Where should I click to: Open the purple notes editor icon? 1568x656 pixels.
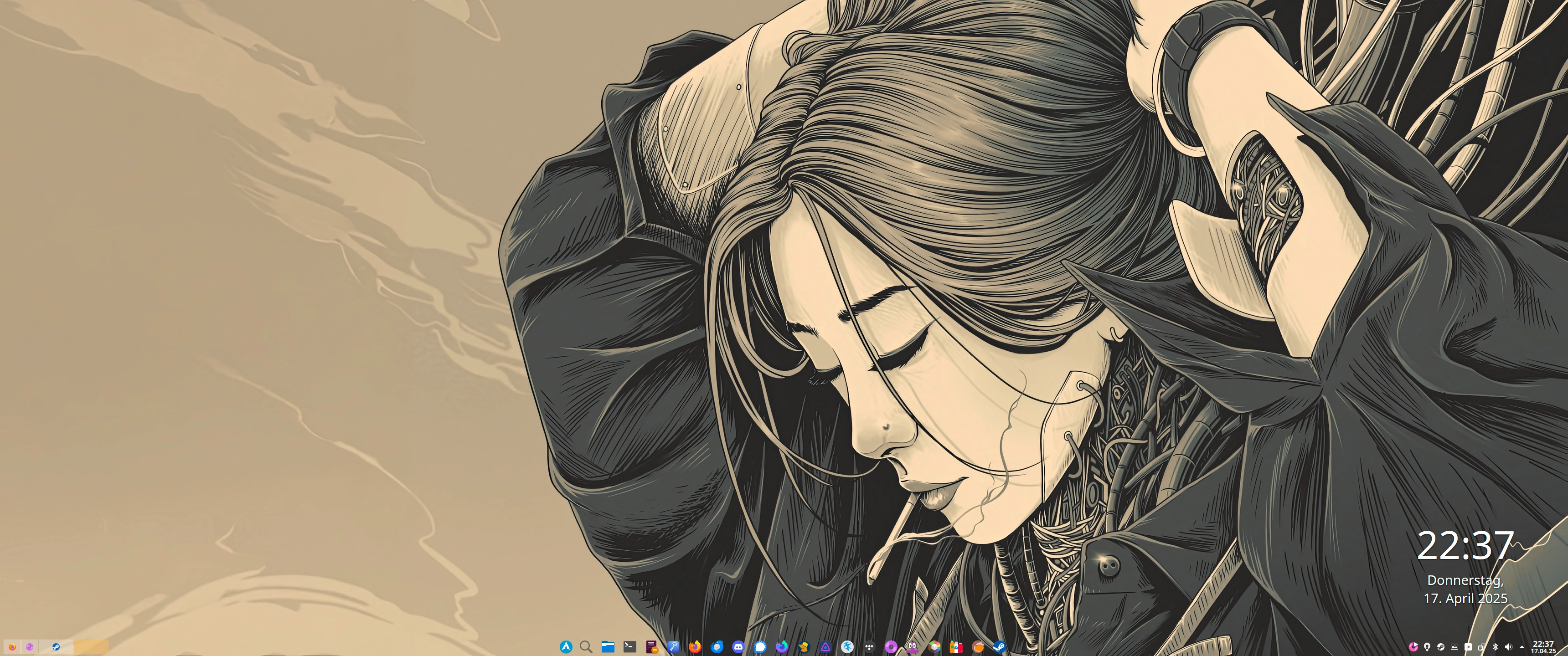click(652, 647)
